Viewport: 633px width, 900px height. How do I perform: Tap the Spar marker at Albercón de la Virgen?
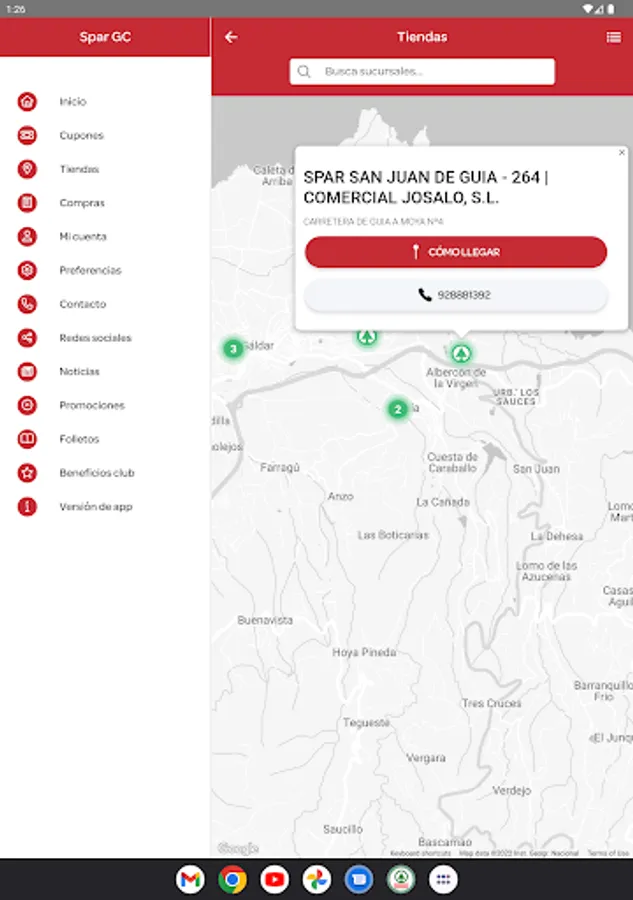point(461,354)
